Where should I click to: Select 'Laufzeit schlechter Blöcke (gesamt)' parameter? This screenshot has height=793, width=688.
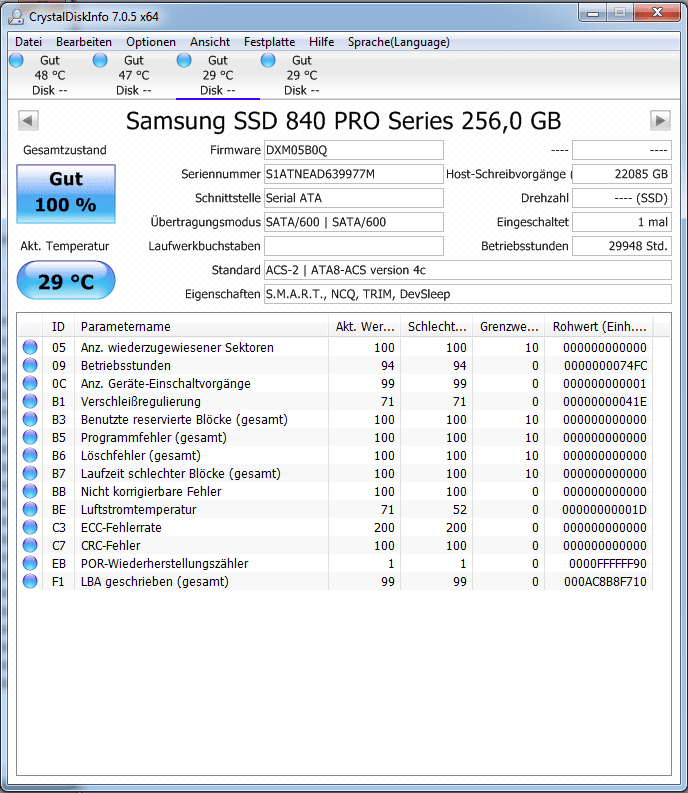[x=181, y=473]
